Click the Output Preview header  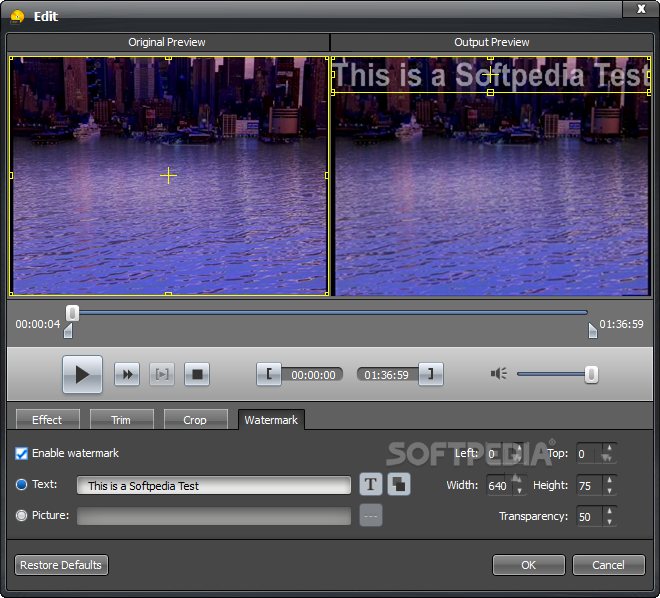tap(492, 42)
